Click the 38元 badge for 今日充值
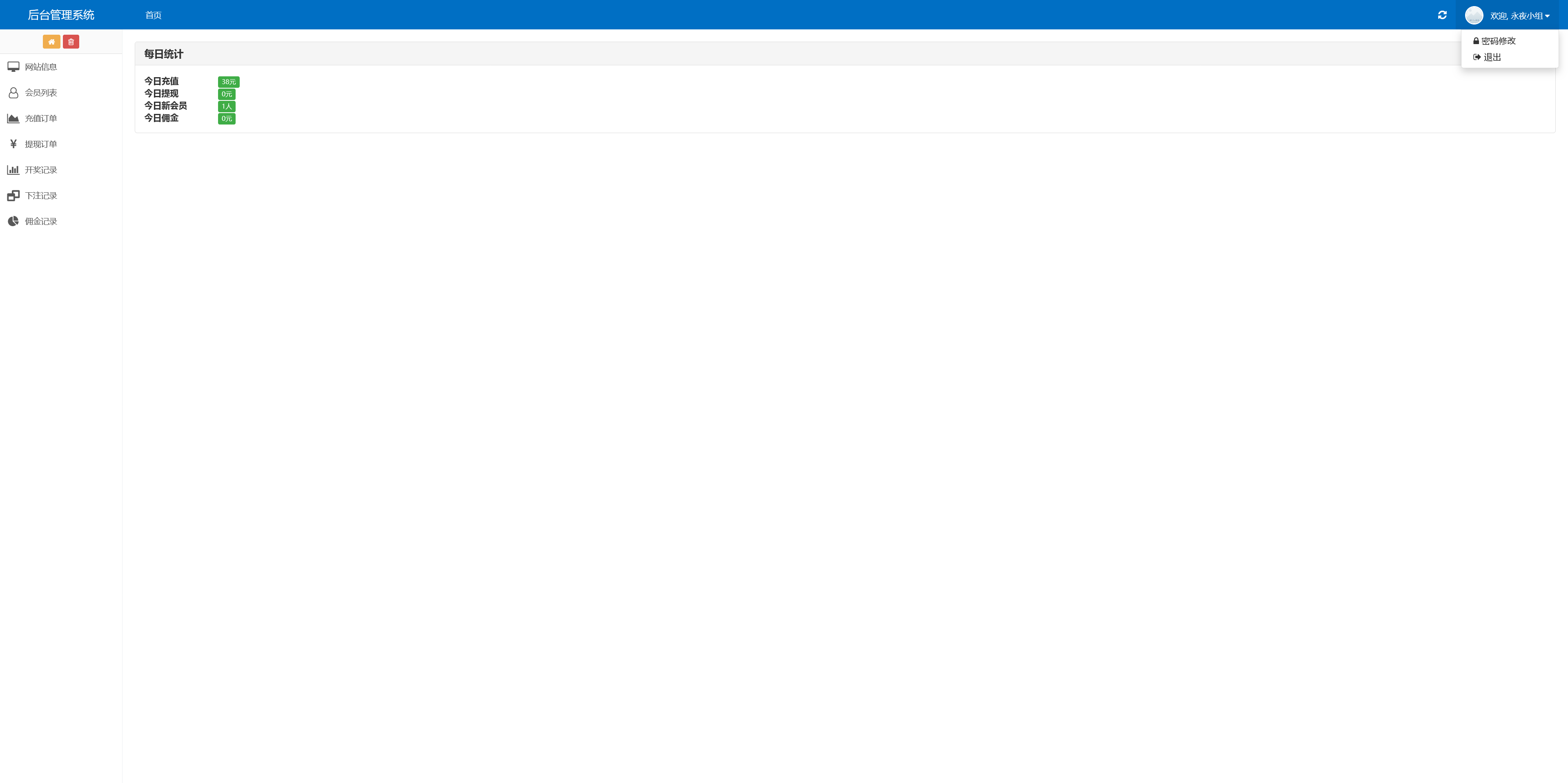The image size is (1568, 783). [228, 82]
